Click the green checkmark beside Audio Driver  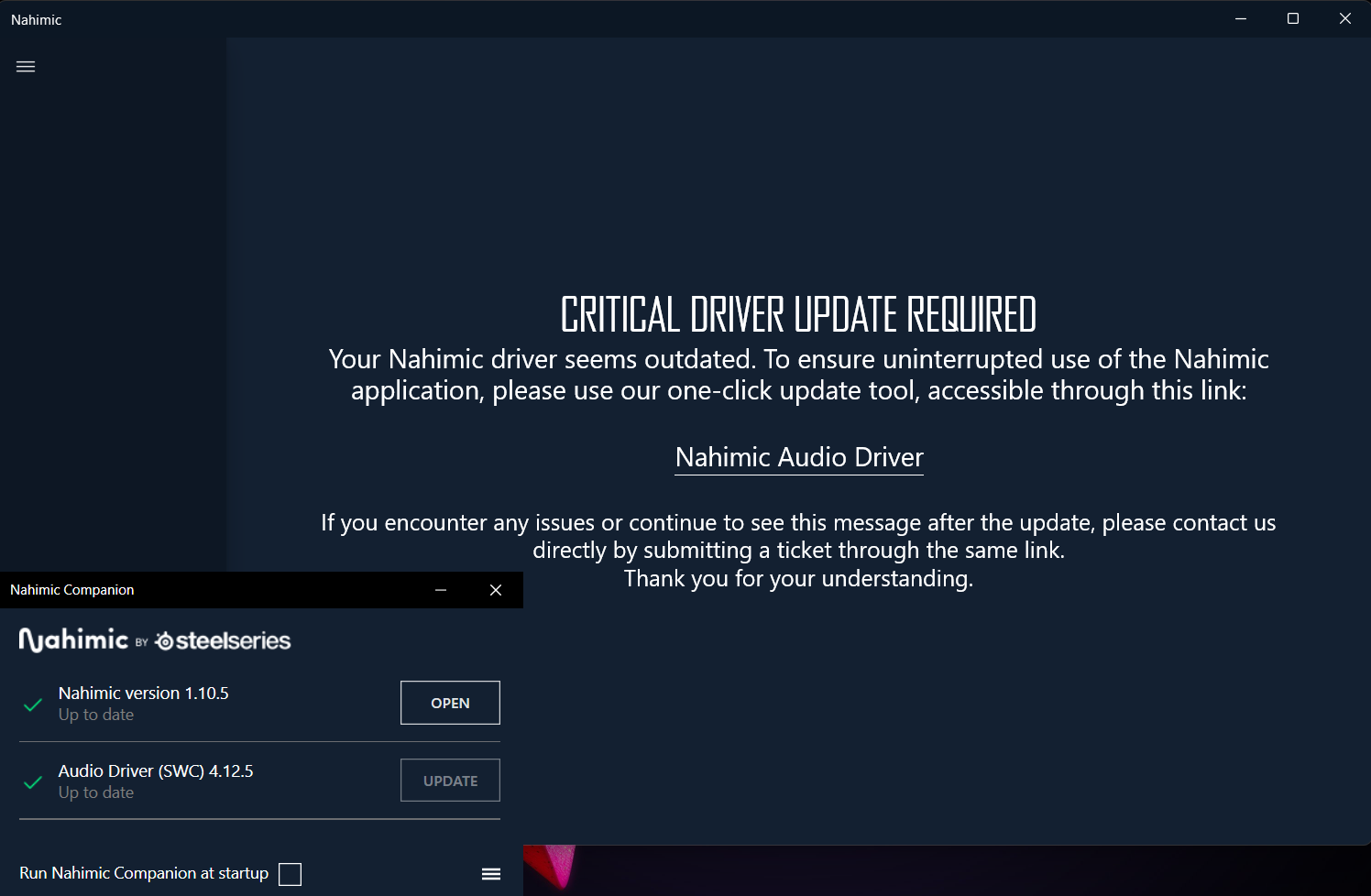(x=33, y=782)
